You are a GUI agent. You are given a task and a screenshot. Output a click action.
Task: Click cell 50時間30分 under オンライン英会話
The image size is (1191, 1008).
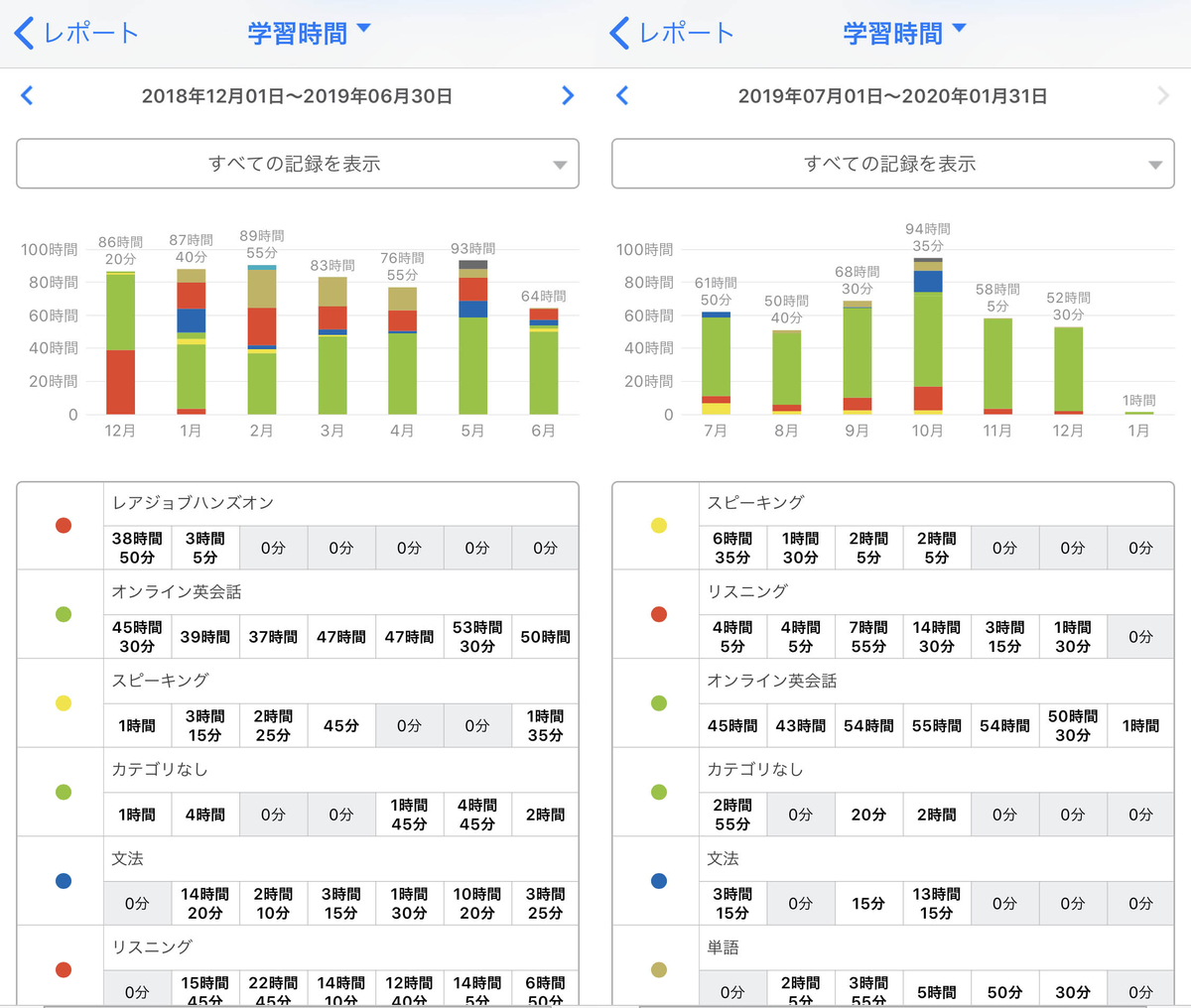(x=1073, y=725)
